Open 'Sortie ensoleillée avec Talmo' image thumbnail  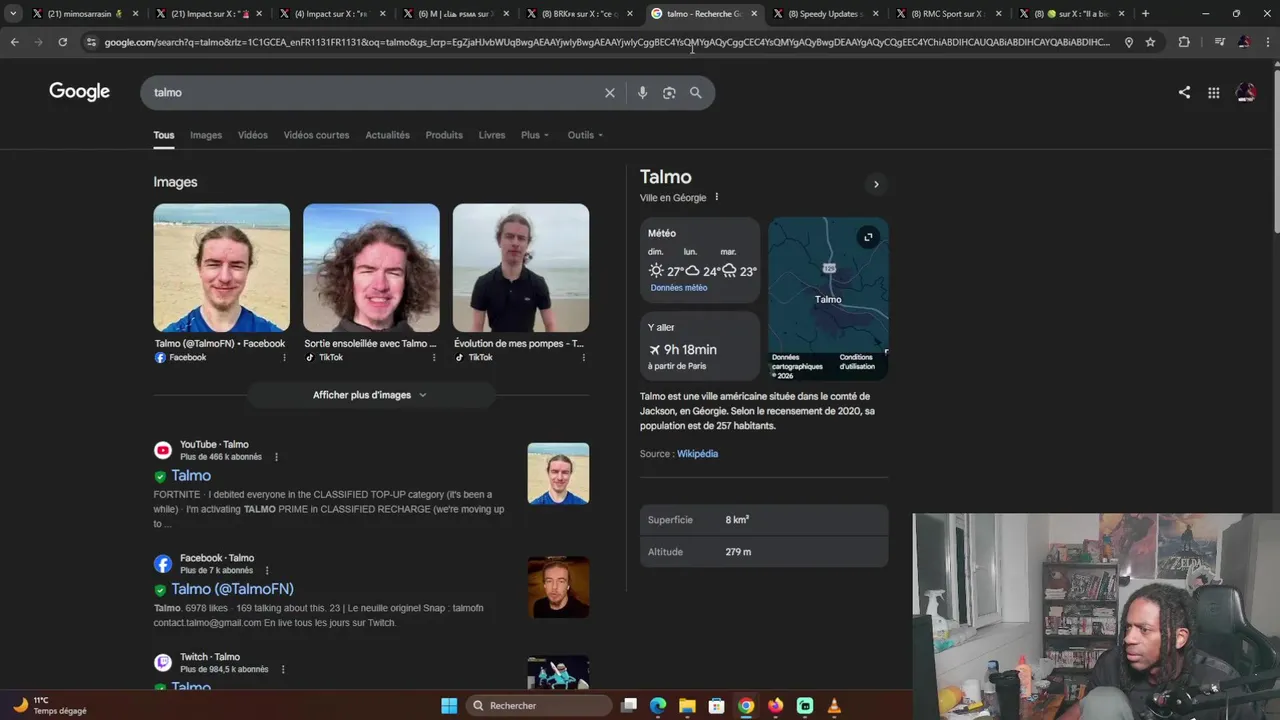tap(371, 268)
